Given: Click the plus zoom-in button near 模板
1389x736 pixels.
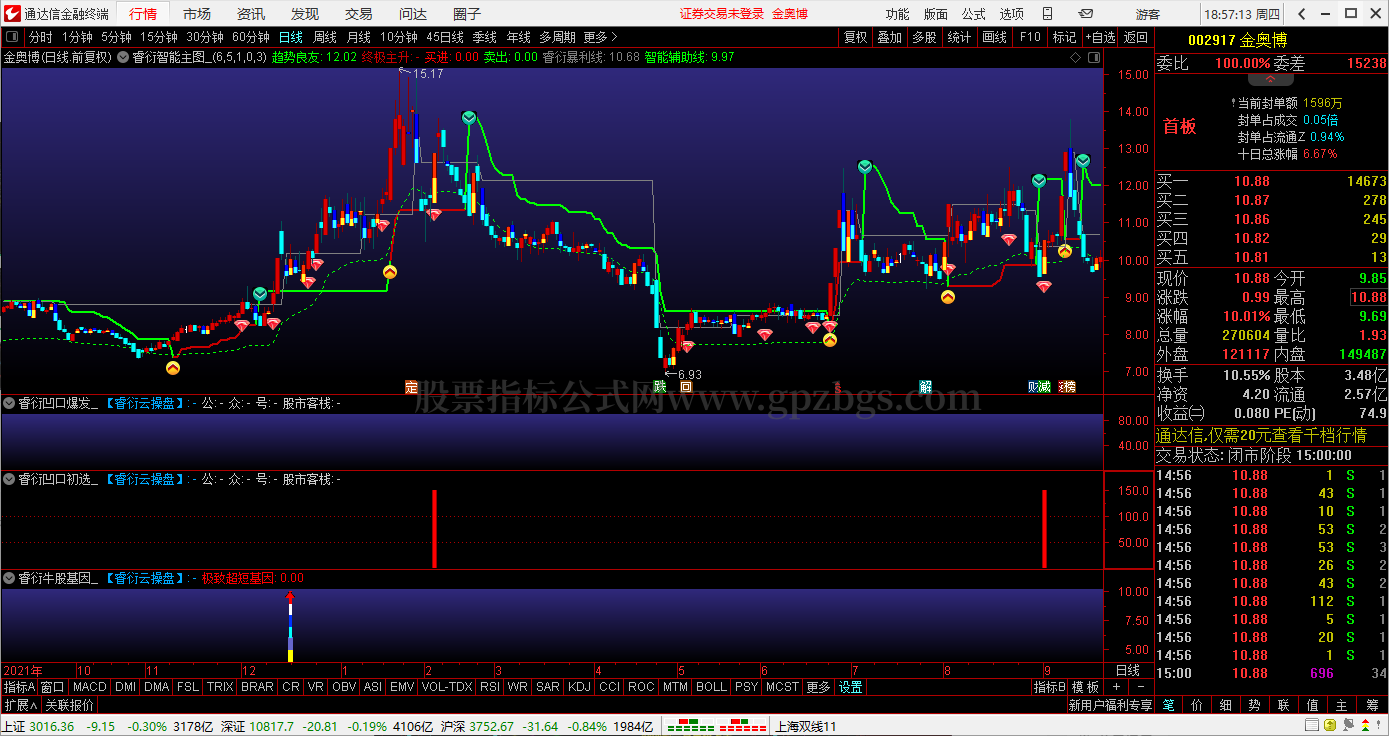Looking at the screenshot, I should (1117, 687).
